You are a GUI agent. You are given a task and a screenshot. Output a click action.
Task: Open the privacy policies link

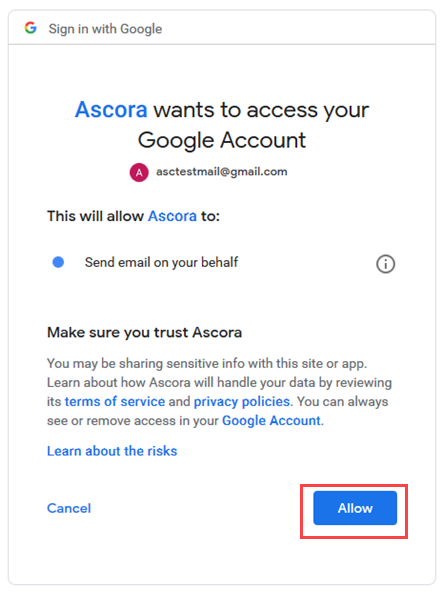click(242, 402)
